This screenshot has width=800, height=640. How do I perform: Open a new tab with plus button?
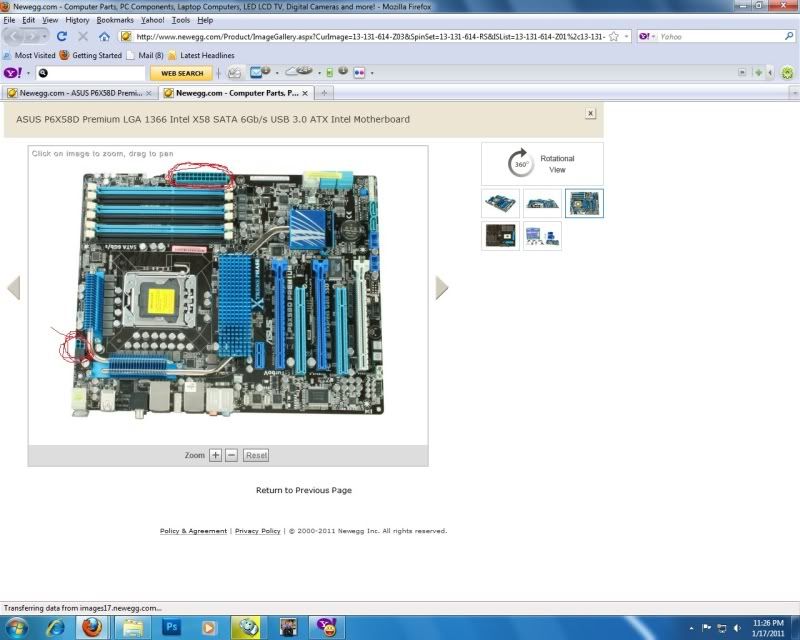click(x=323, y=93)
